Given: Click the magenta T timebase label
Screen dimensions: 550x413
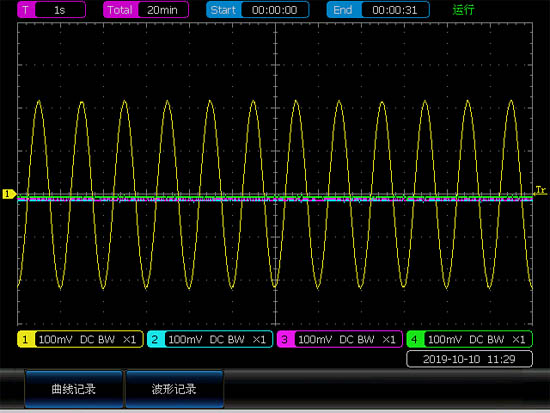Looking at the screenshot, I should point(26,10).
